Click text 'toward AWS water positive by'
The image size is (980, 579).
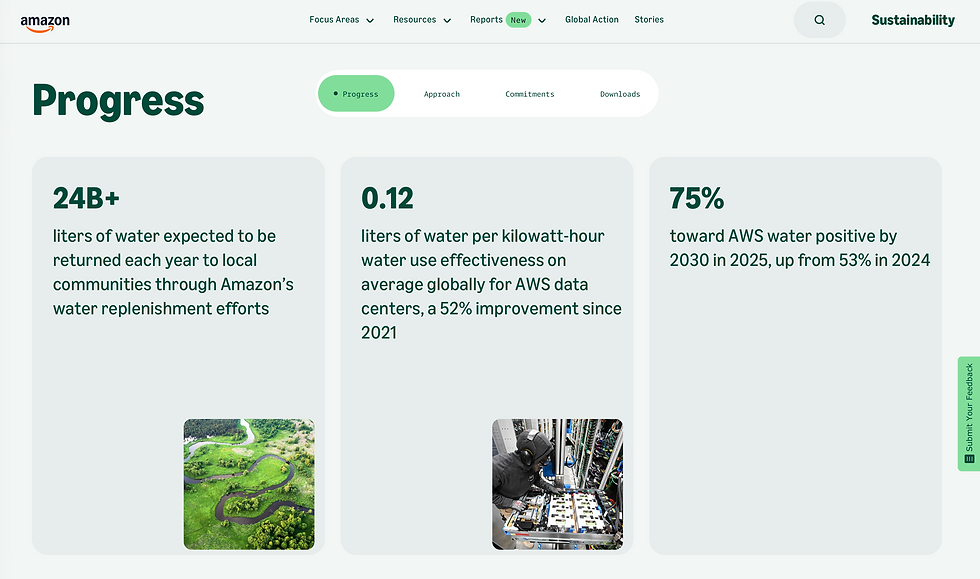(783, 236)
